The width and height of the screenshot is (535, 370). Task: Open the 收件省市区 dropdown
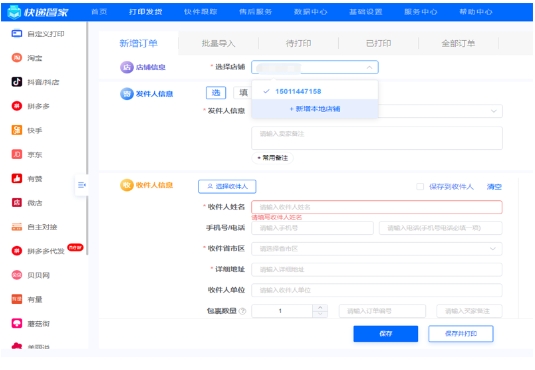click(x=377, y=248)
